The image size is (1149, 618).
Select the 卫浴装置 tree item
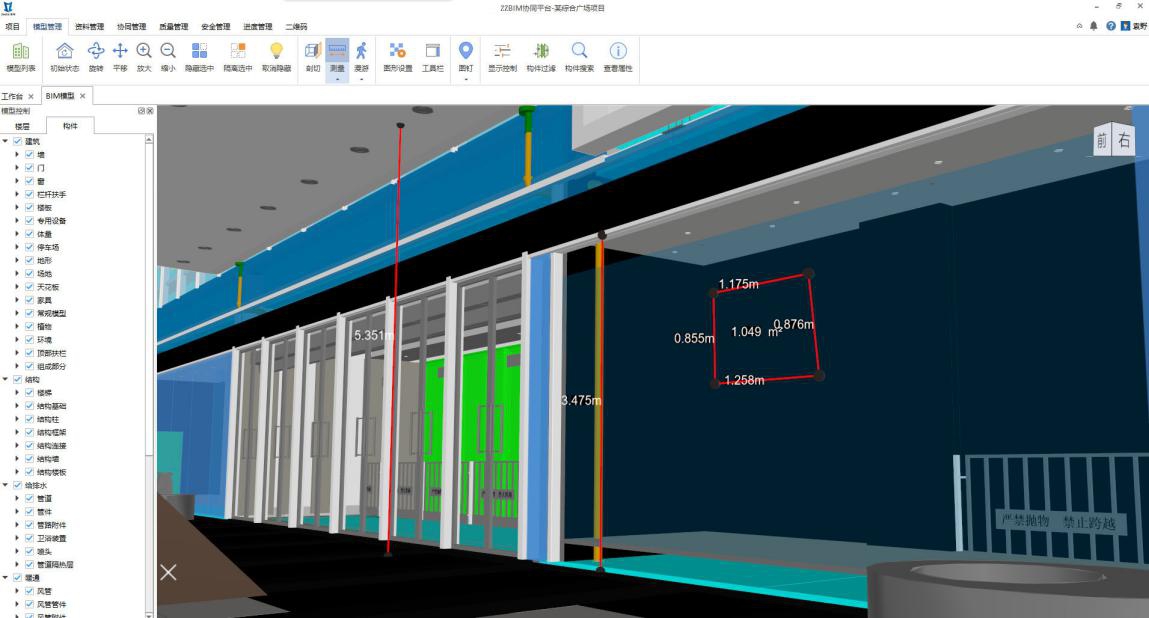[51, 538]
